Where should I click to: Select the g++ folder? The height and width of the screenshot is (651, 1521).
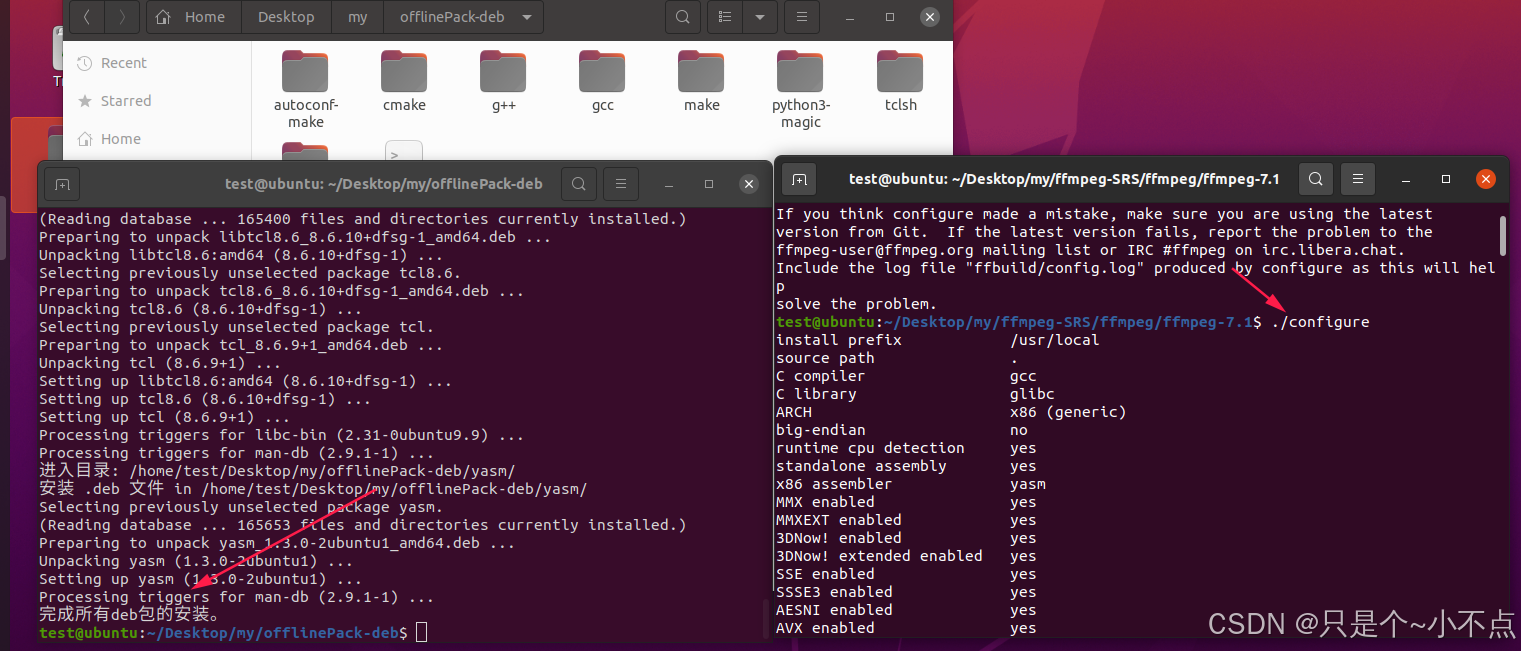pos(503,81)
